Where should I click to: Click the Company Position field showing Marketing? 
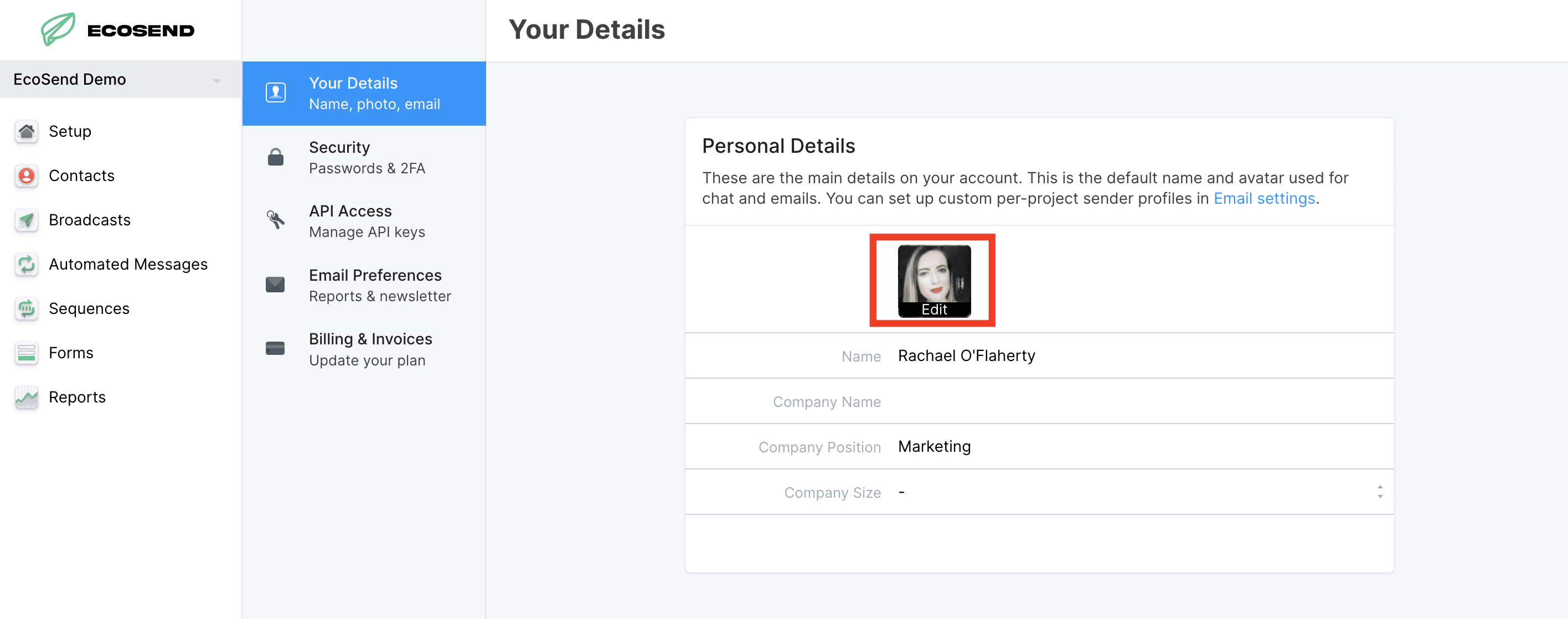(x=1138, y=447)
